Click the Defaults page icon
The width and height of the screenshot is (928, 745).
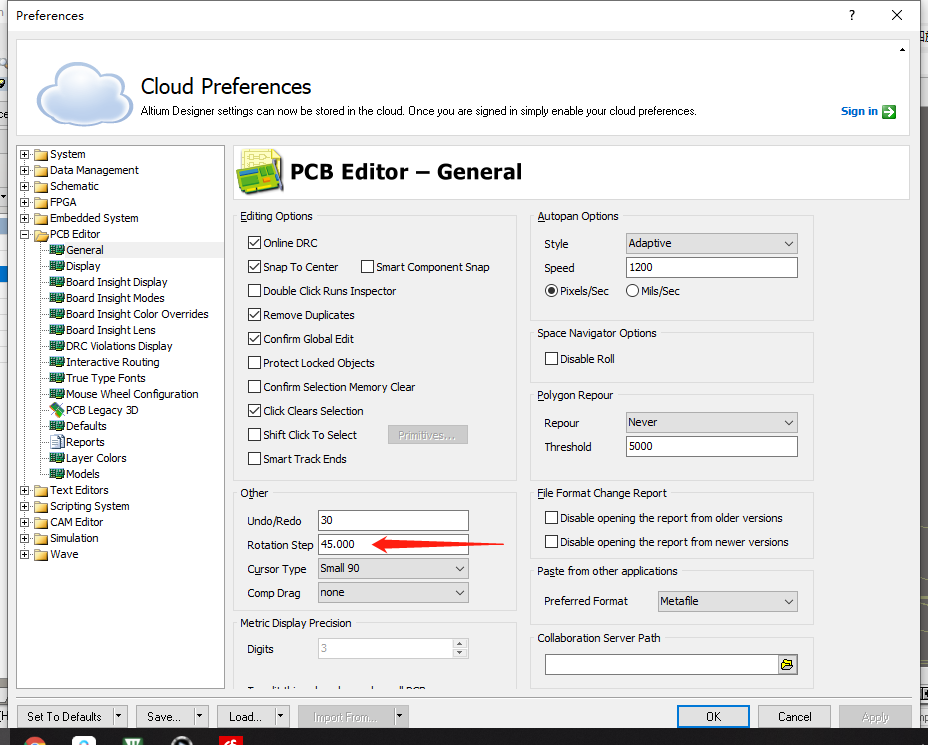(57, 425)
